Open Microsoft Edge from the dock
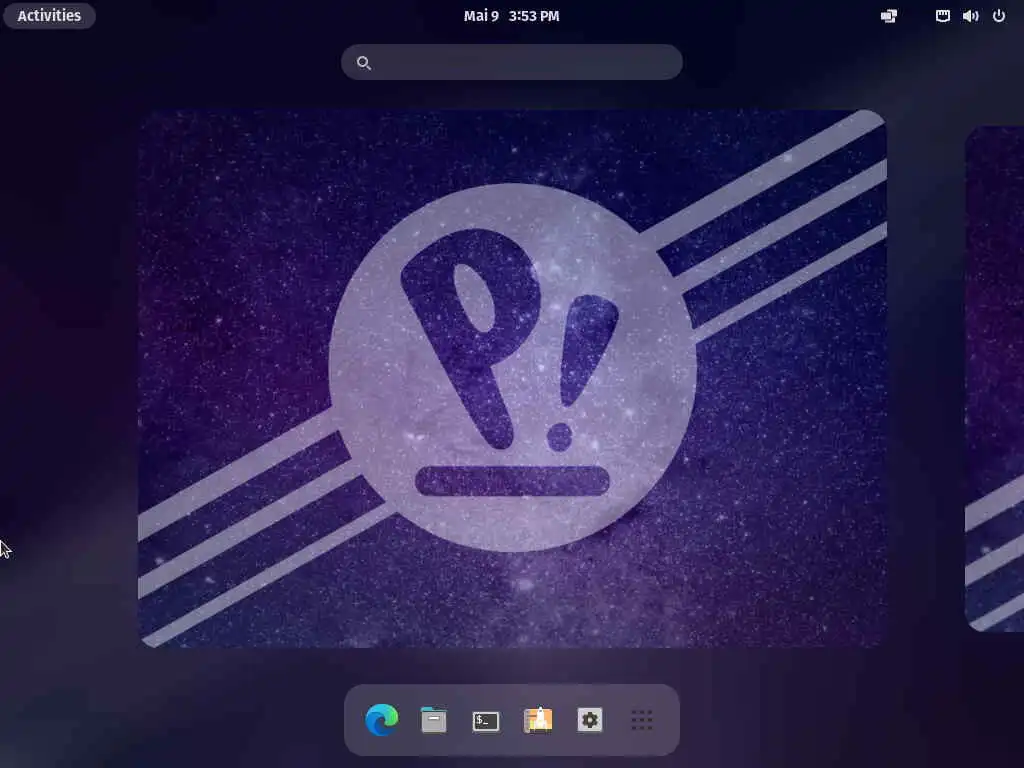 [x=382, y=720]
